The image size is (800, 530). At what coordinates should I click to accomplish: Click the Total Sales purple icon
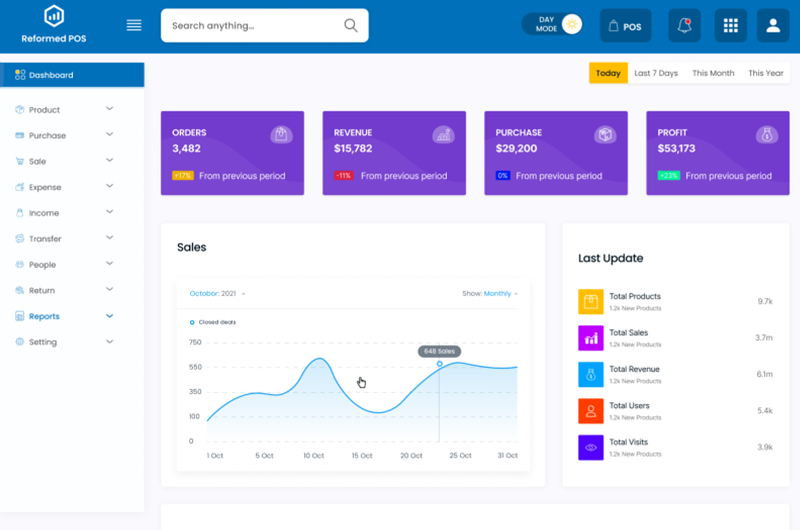(x=591, y=338)
